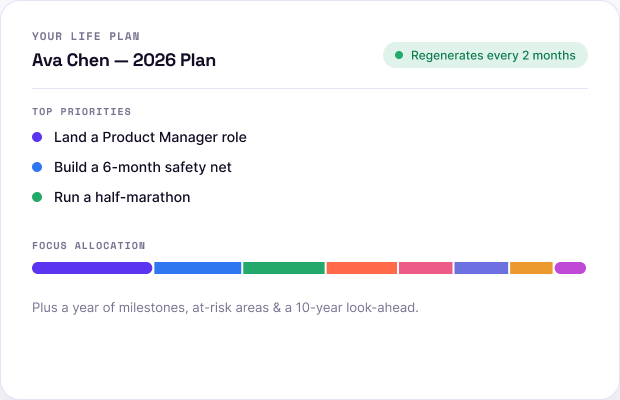This screenshot has height=400, width=620.
Task: Select the green focus allocation segment
Action: (x=284, y=268)
